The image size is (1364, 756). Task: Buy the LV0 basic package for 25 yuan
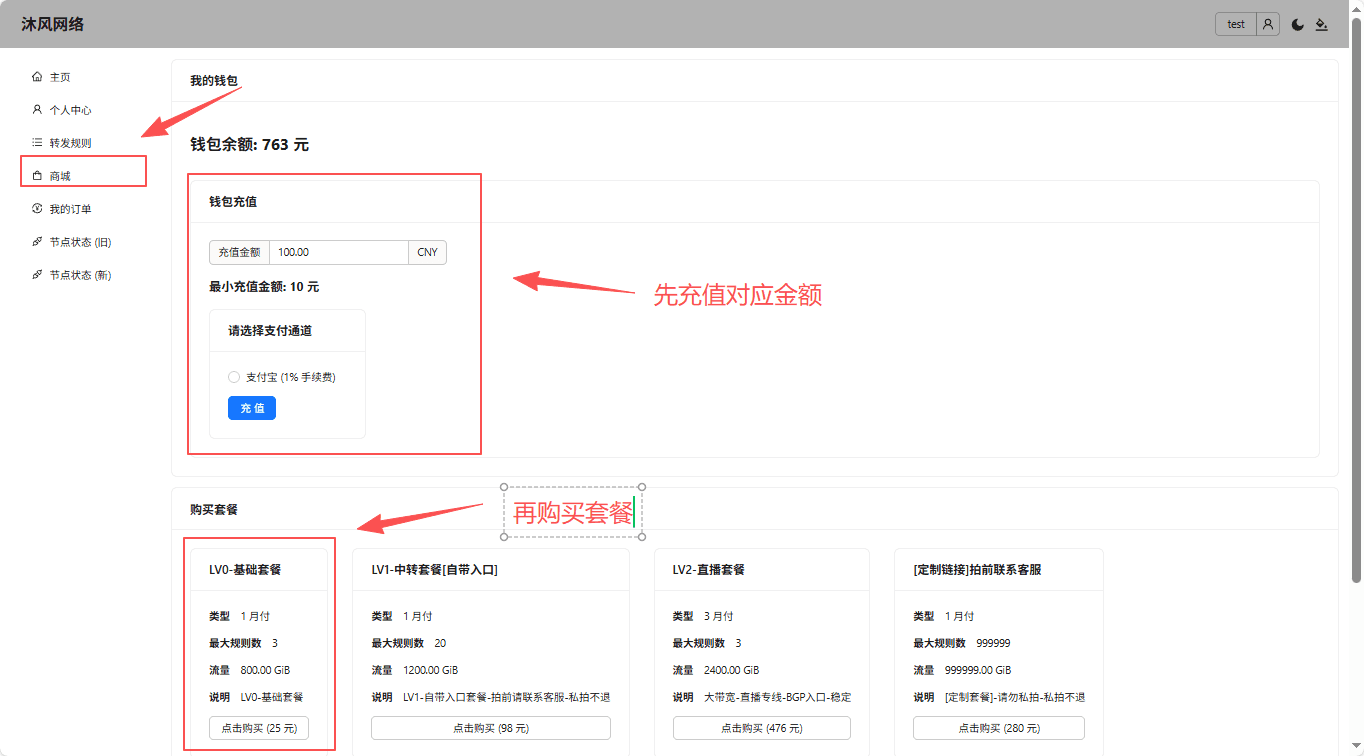point(259,728)
